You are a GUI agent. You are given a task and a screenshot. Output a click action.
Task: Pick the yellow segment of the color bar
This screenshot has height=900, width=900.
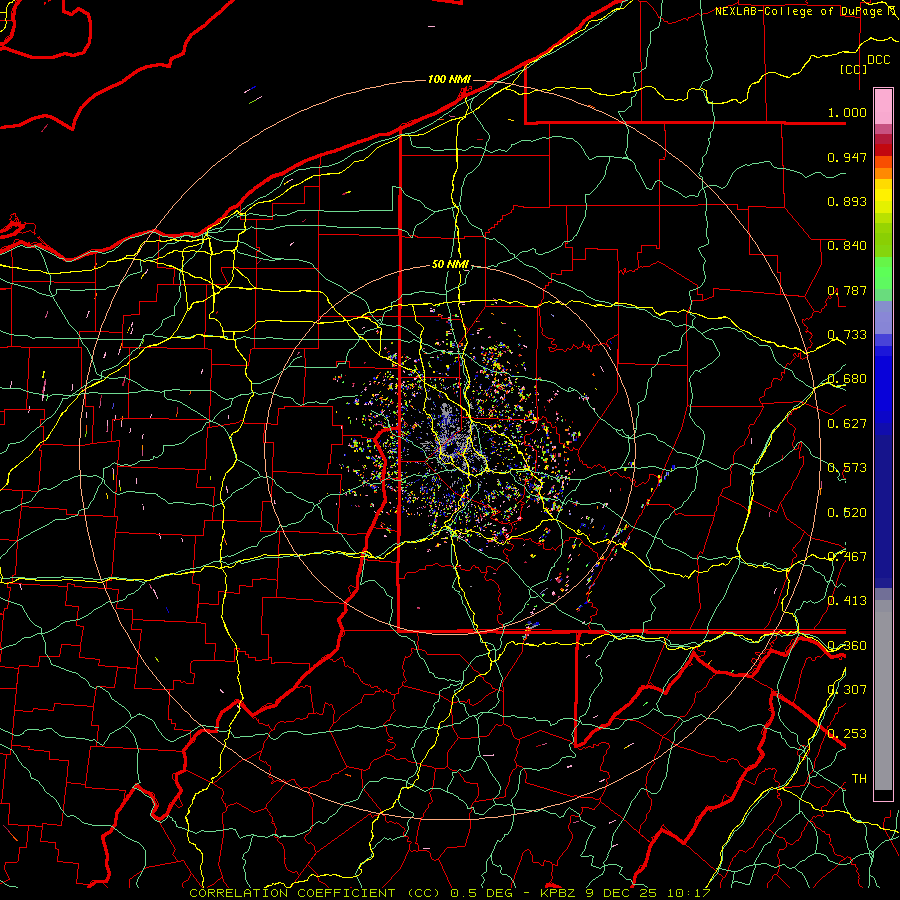[883, 196]
